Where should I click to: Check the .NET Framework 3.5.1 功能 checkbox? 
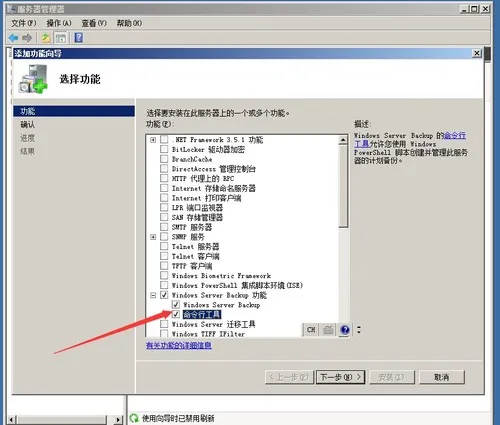pos(164,139)
